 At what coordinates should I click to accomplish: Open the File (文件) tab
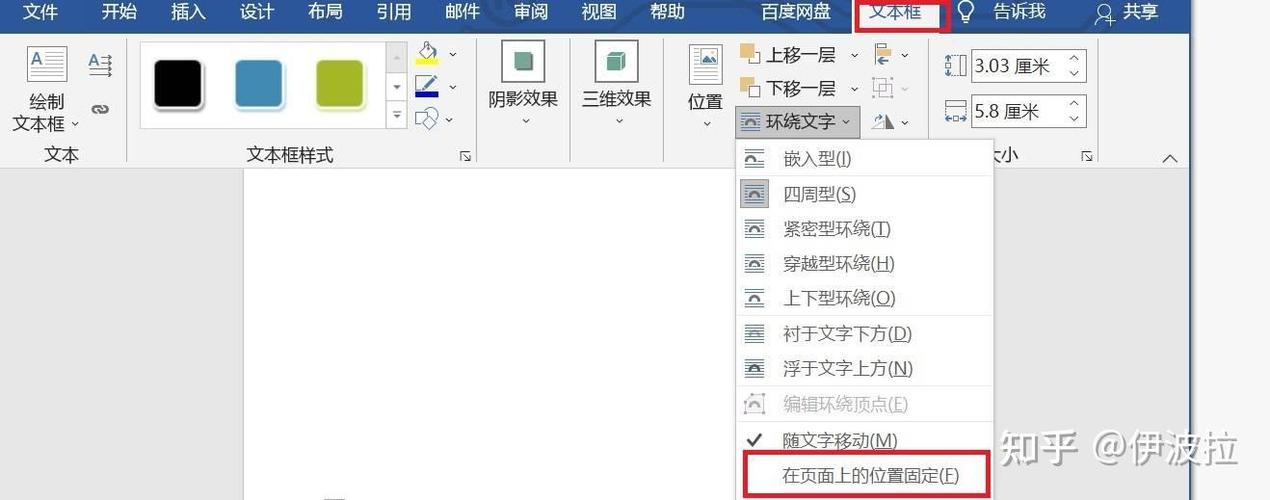pyautogui.click(x=40, y=12)
